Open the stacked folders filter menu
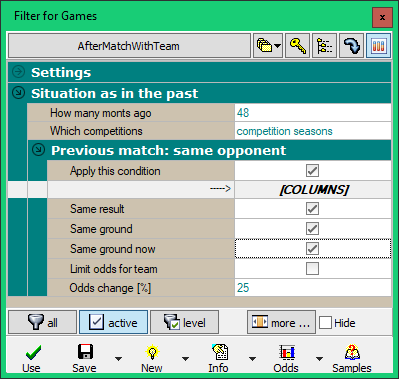This screenshot has width=399, height=379. (x=268, y=46)
